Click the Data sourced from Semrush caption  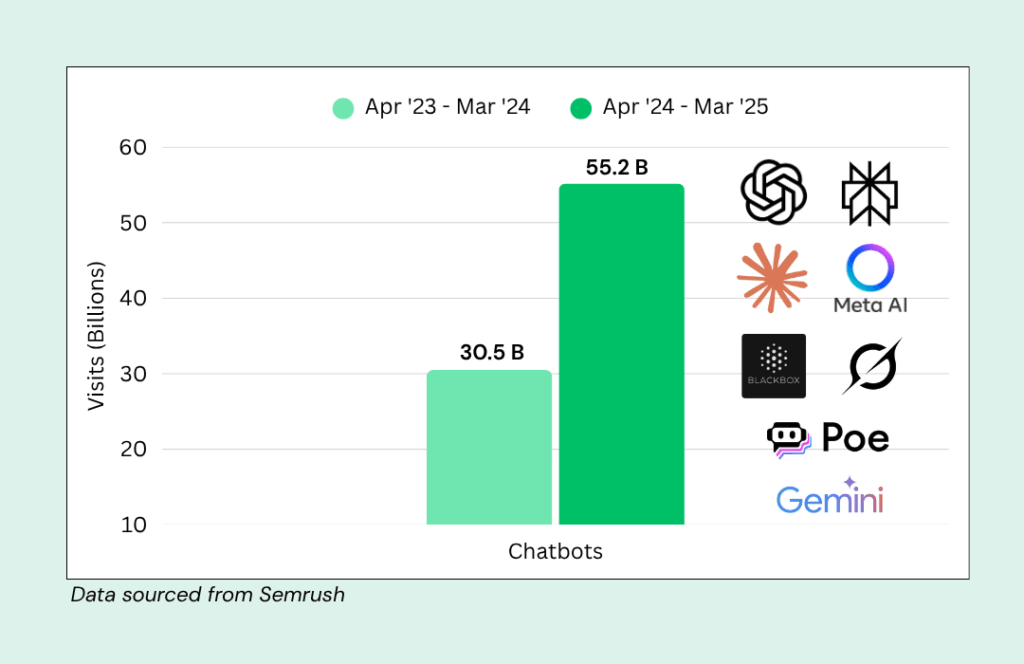208,595
